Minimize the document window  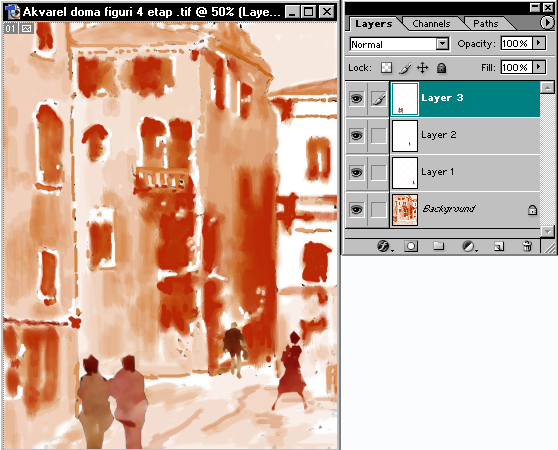coord(292,12)
